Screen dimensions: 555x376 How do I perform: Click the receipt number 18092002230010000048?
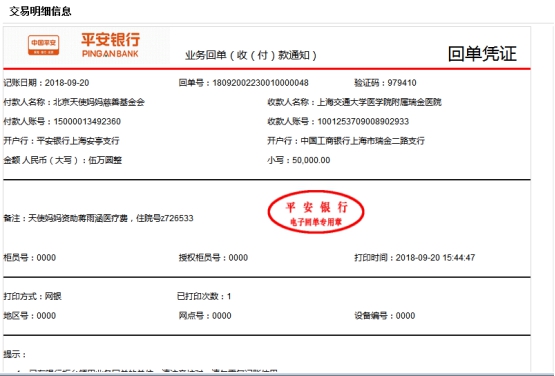(261, 83)
